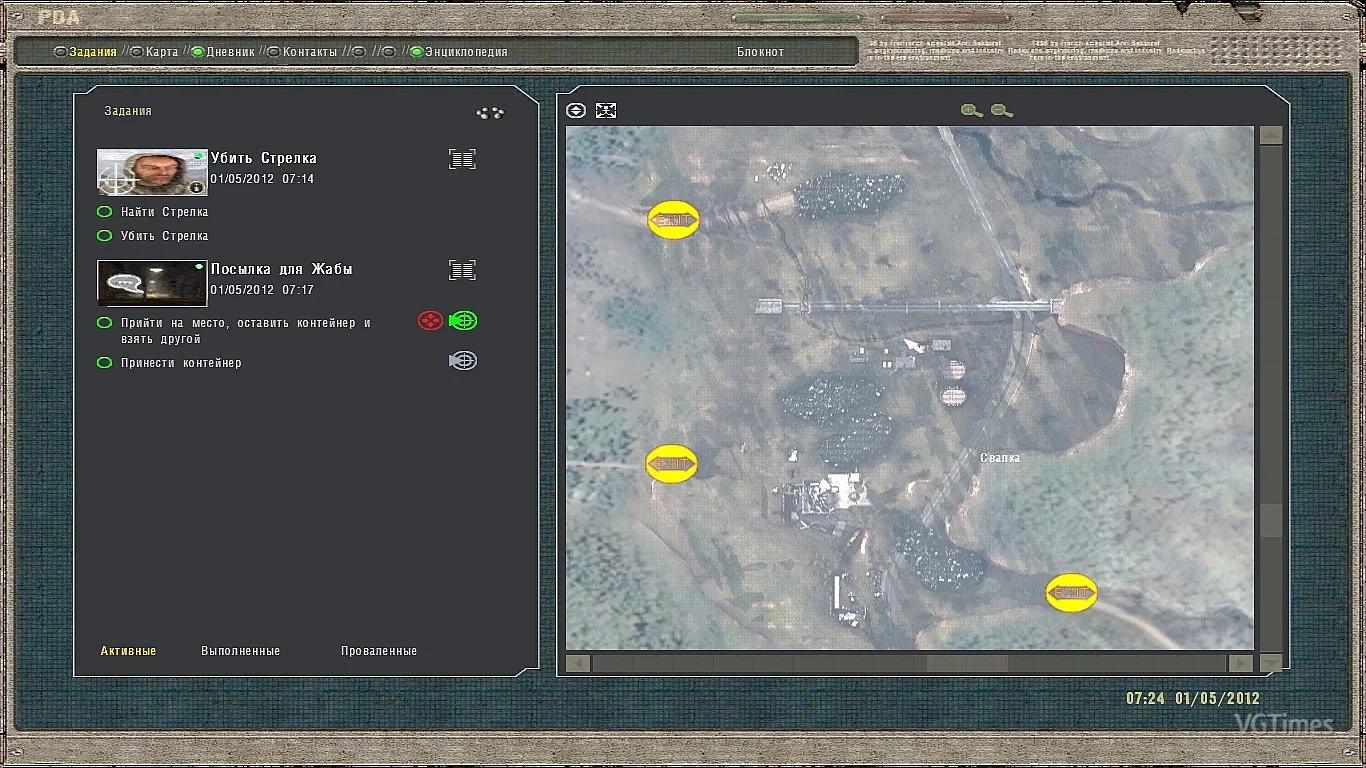Open the three-spheres icon in the Задания panel header
This screenshot has height=768, width=1366.
[x=490, y=113]
